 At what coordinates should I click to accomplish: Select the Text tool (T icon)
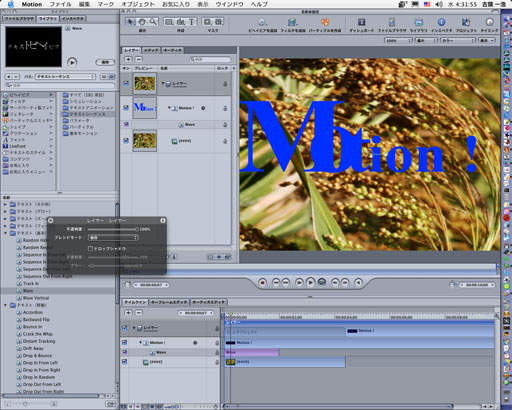tap(191, 22)
